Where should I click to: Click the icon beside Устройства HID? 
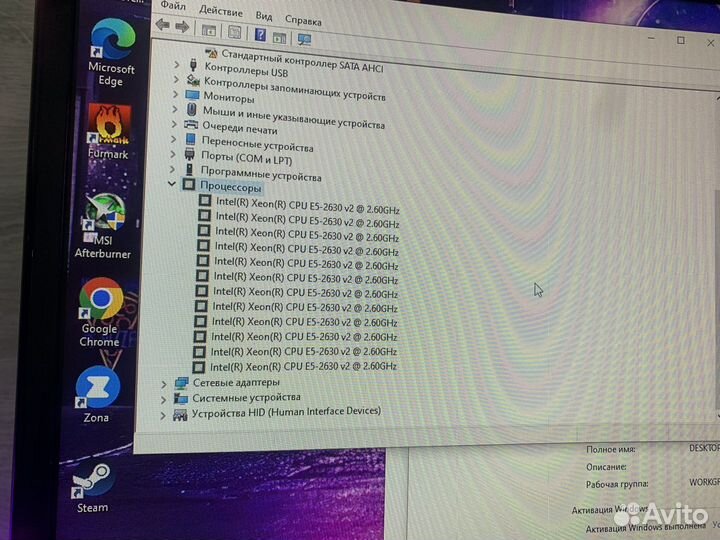click(x=180, y=415)
